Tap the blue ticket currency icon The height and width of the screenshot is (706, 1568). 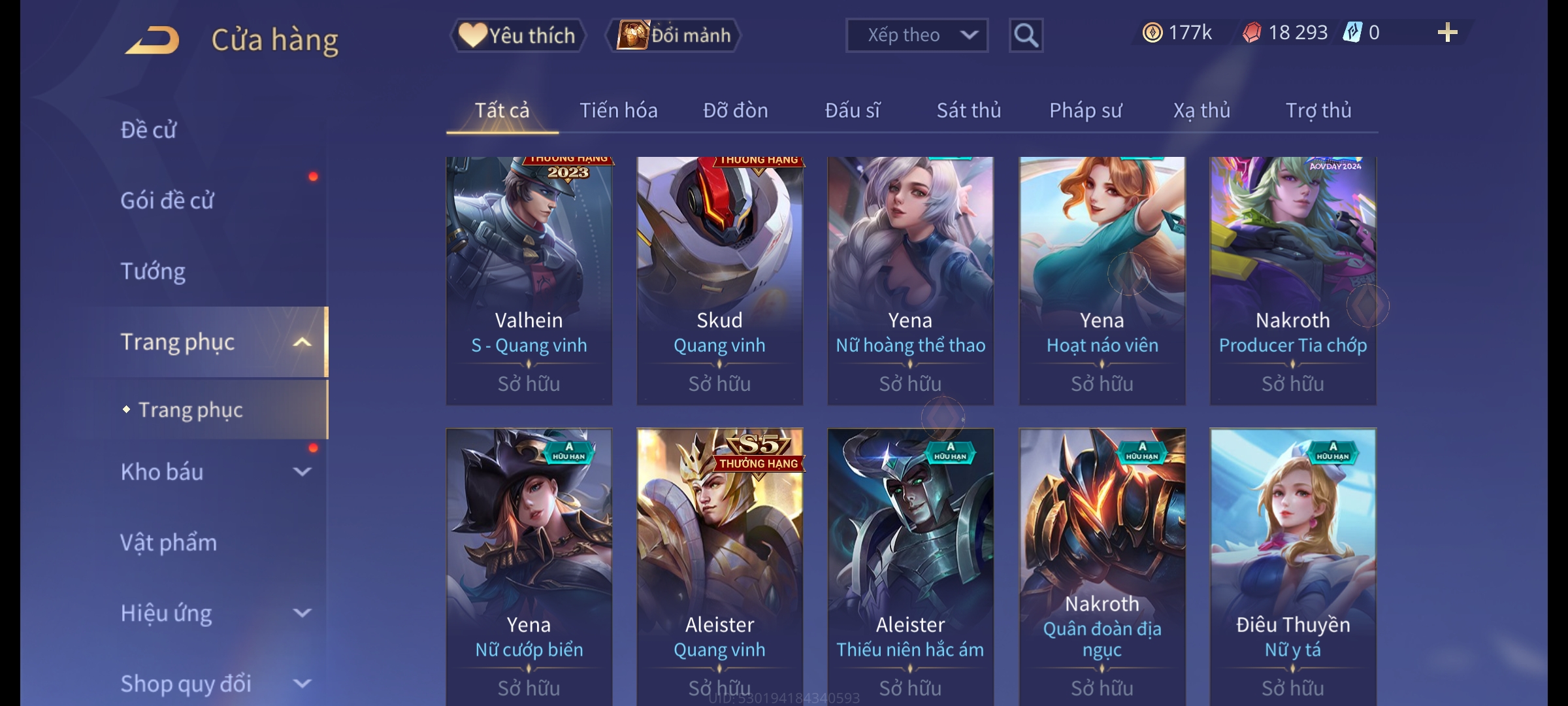pyautogui.click(x=1352, y=33)
